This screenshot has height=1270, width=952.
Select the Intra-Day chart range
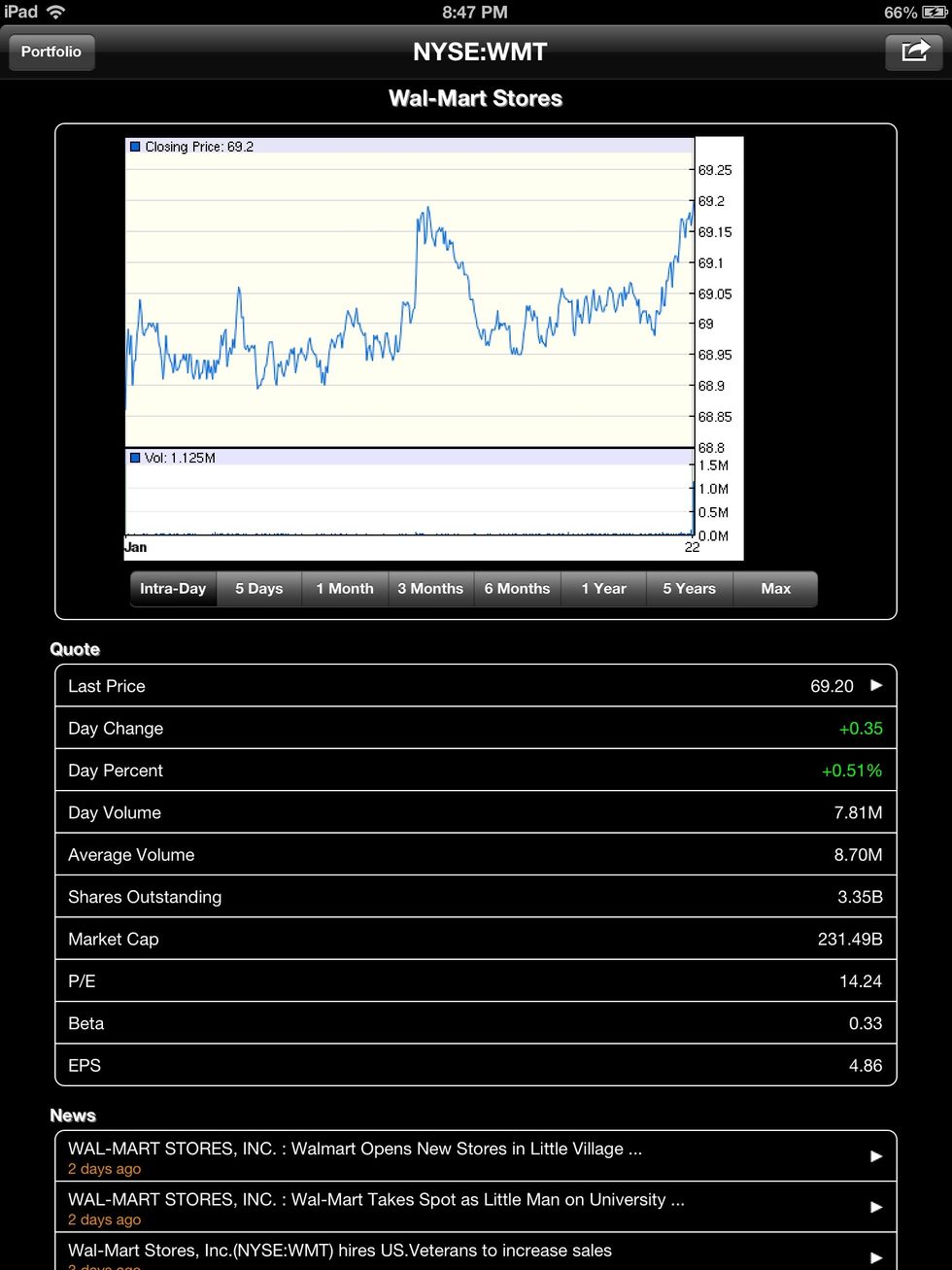pyautogui.click(x=173, y=589)
